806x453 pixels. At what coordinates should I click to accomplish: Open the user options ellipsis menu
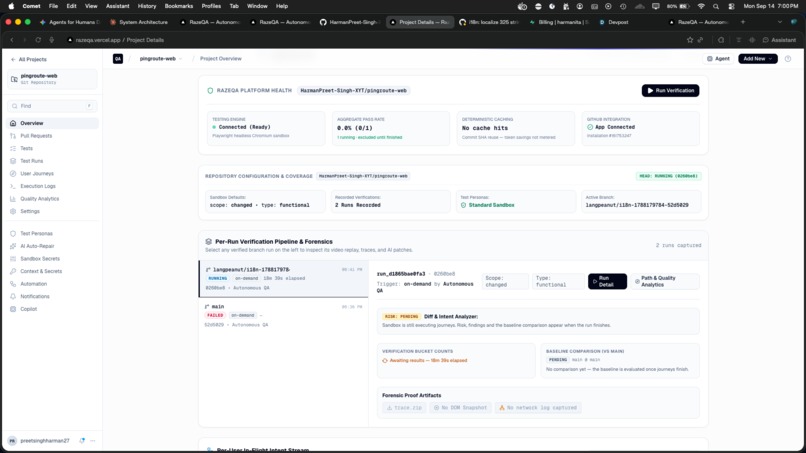93,441
